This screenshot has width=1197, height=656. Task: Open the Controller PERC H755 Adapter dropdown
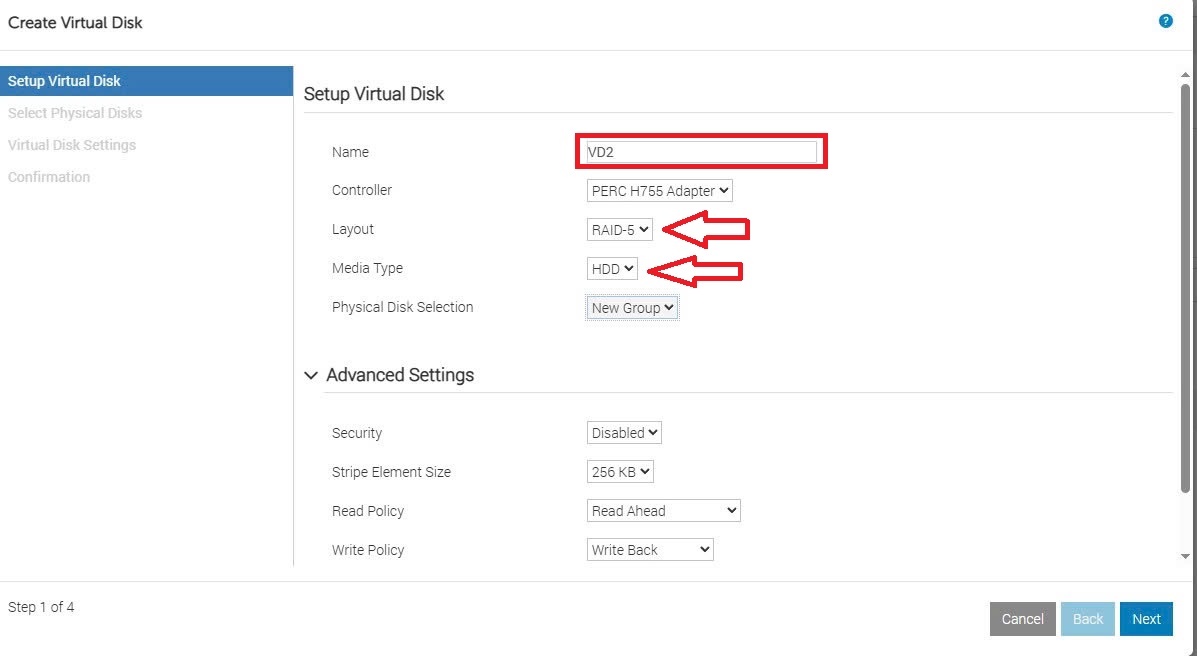(659, 191)
